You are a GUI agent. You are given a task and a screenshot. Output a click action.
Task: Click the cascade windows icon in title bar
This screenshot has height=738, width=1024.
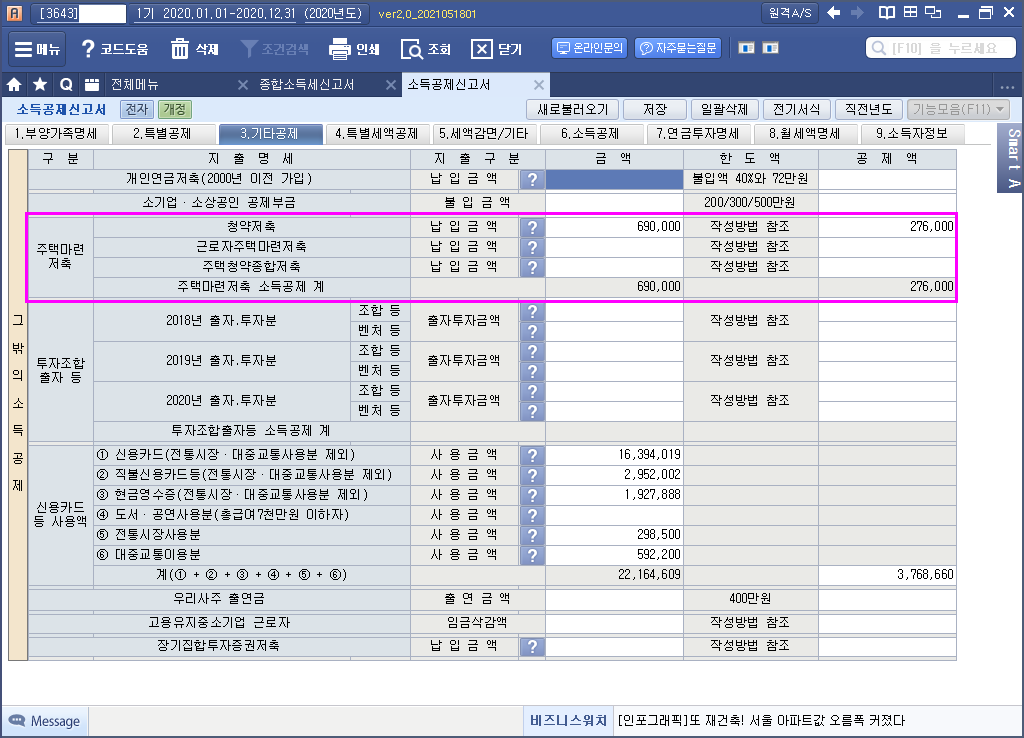point(934,12)
